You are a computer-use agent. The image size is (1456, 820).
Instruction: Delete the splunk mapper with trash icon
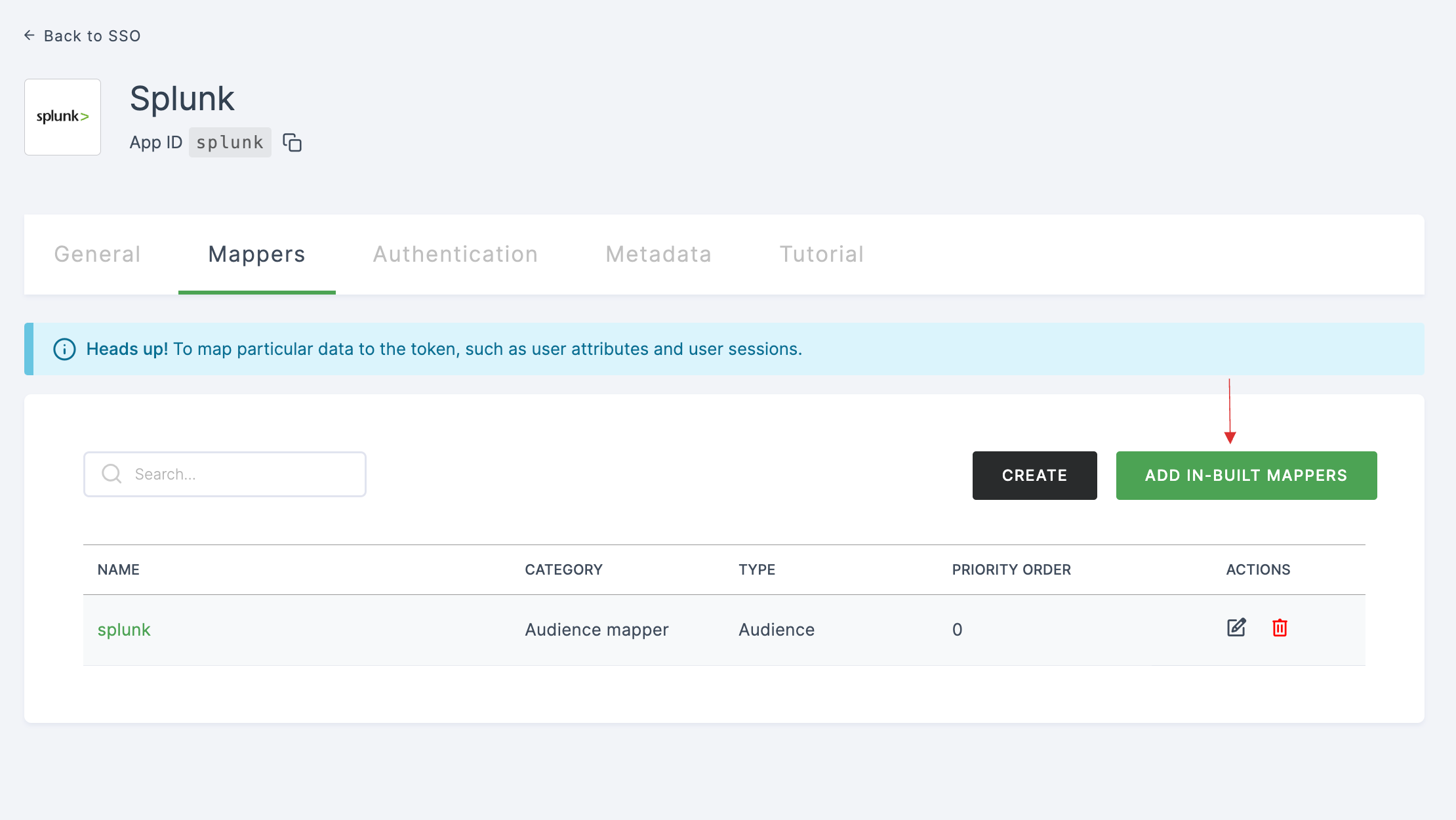[x=1280, y=628]
